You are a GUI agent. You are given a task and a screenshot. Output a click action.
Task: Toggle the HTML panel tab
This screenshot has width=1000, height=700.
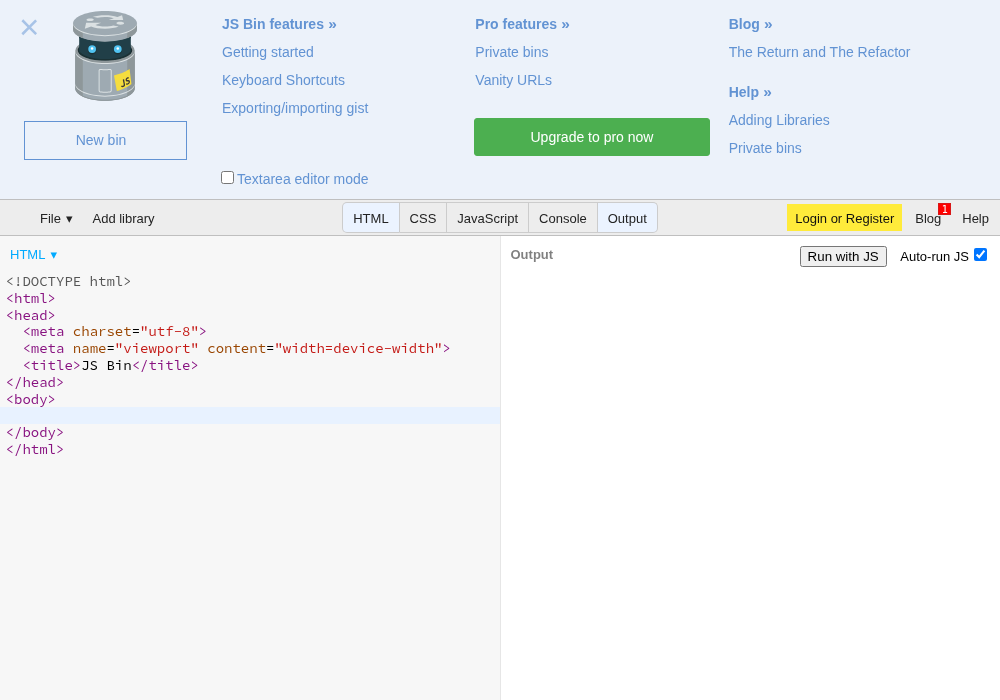coord(371,219)
